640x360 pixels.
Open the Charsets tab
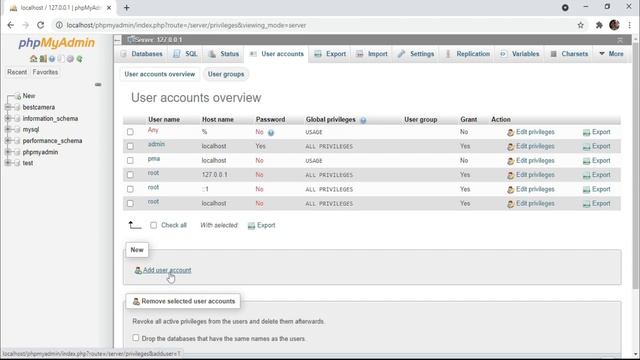(569, 54)
